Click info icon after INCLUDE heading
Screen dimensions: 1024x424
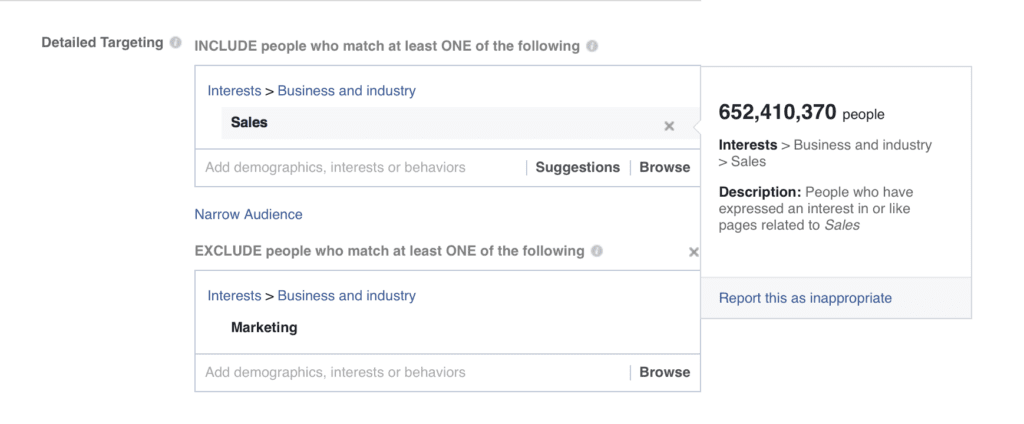[593, 46]
